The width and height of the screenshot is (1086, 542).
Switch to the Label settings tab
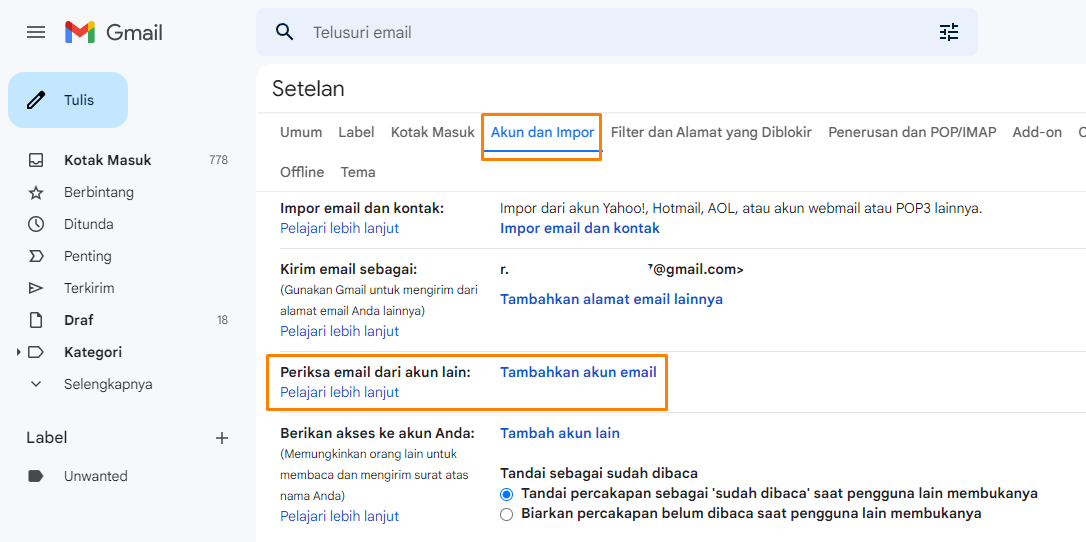(356, 132)
